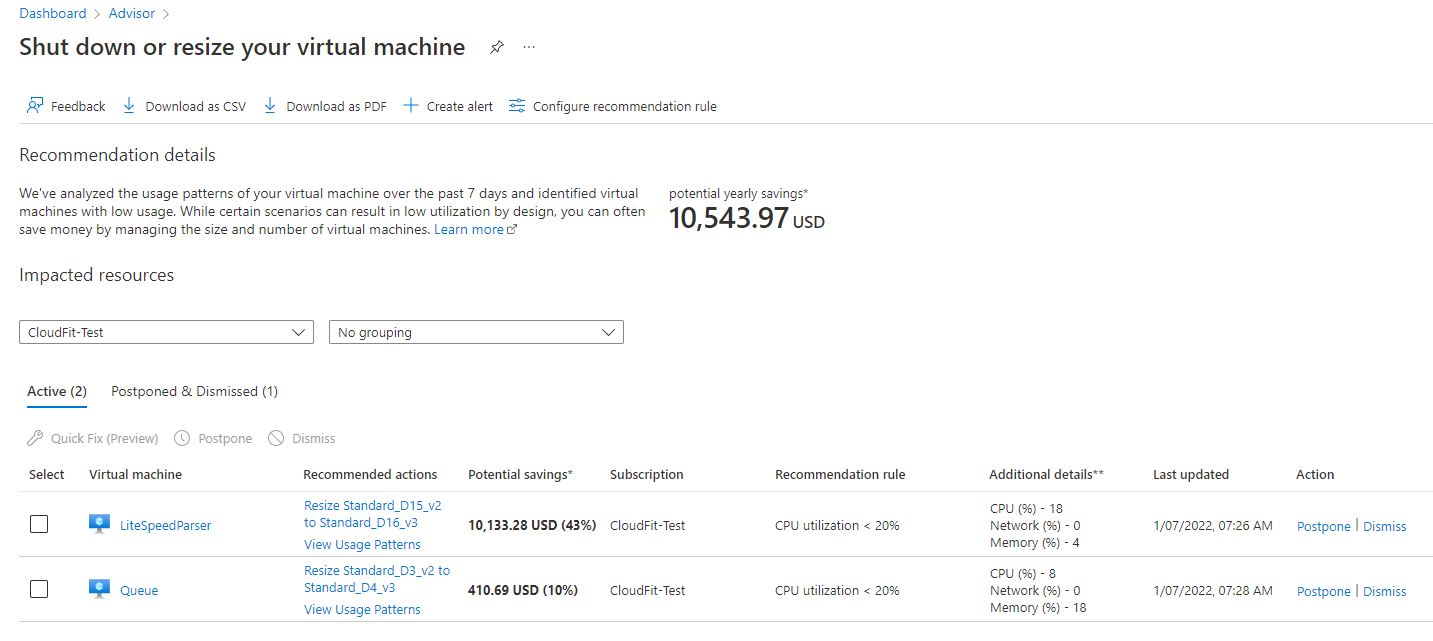This screenshot has height=641, width=1433.
Task: Click the Queue virtual machine icon
Action: (99, 589)
